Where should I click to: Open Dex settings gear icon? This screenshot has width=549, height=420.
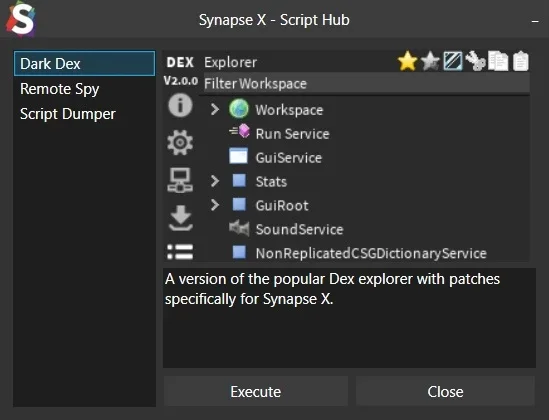(180, 142)
